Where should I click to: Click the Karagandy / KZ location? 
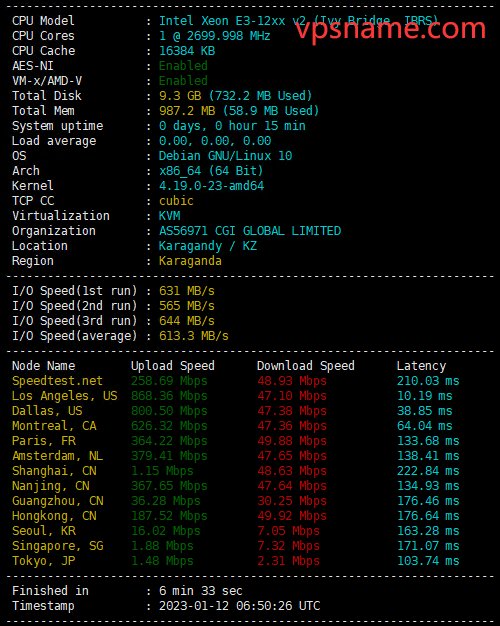(208, 246)
